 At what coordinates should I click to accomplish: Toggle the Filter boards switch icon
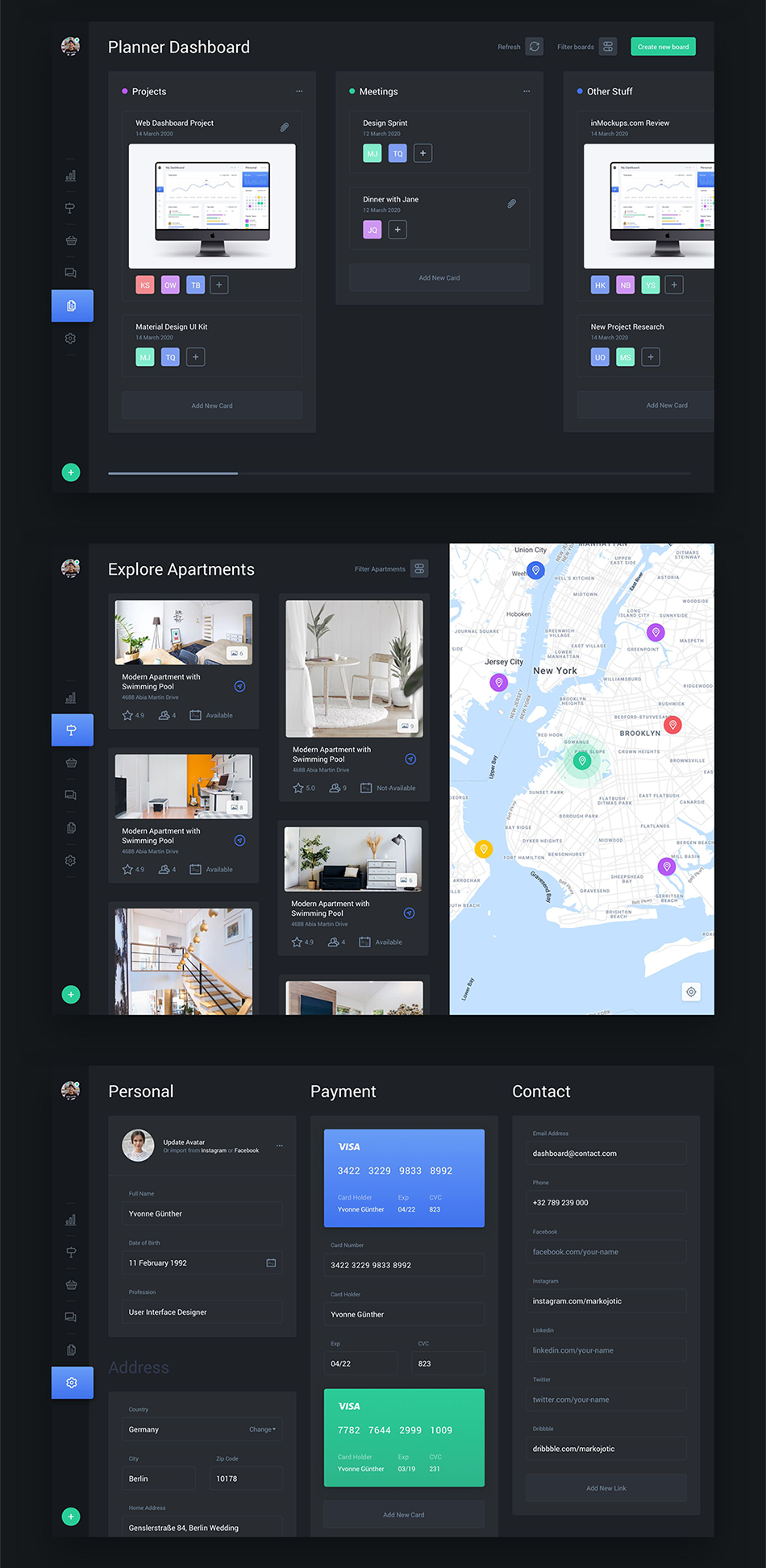coord(608,47)
